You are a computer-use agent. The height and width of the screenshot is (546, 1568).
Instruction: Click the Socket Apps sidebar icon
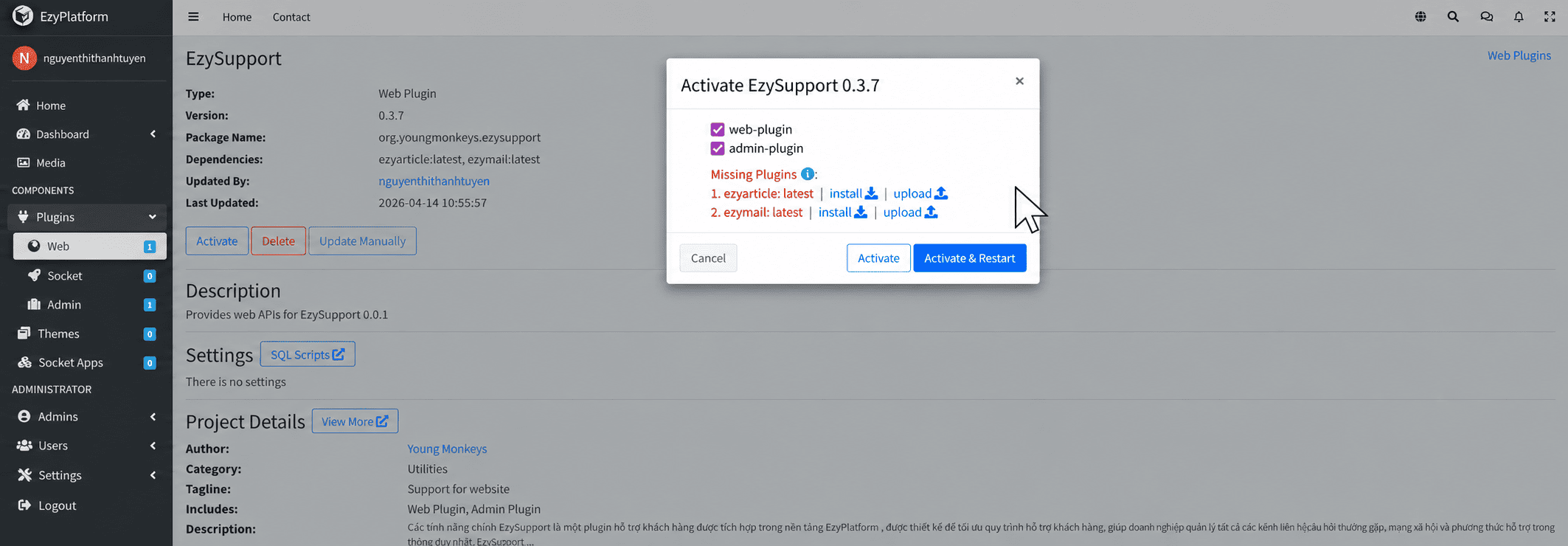click(x=24, y=362)
